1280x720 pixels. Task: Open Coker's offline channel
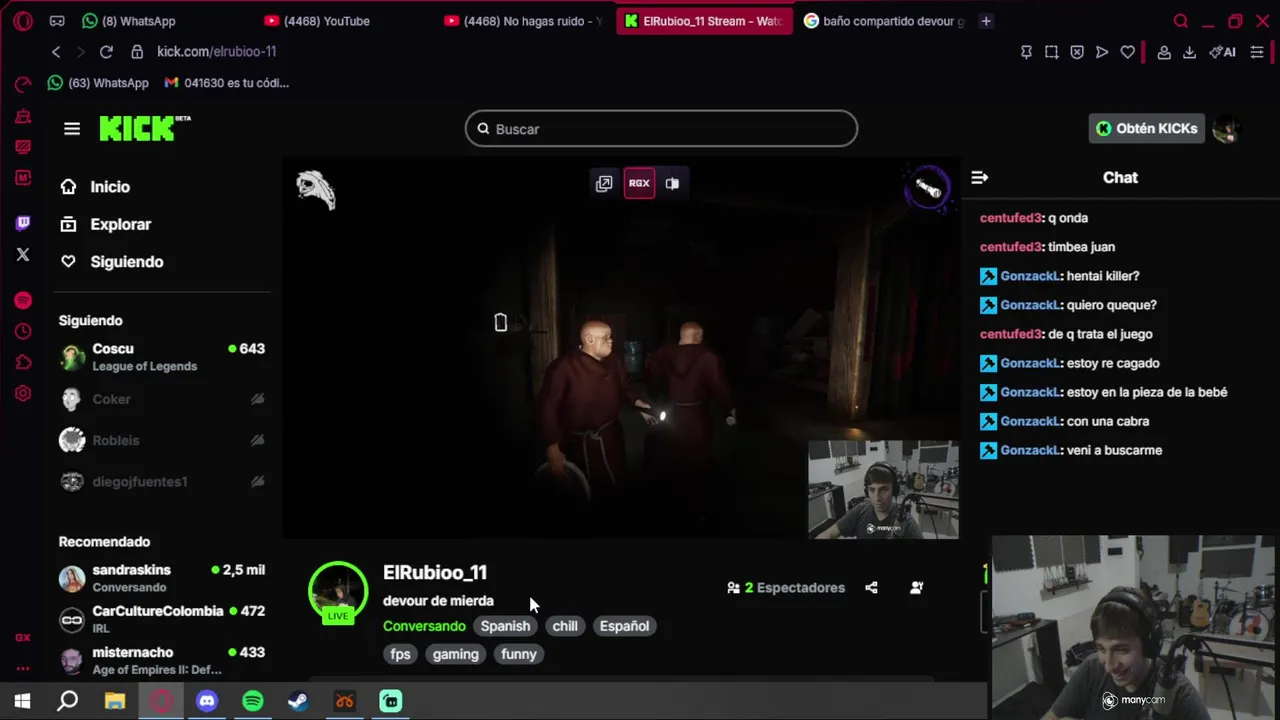point(162,399)
